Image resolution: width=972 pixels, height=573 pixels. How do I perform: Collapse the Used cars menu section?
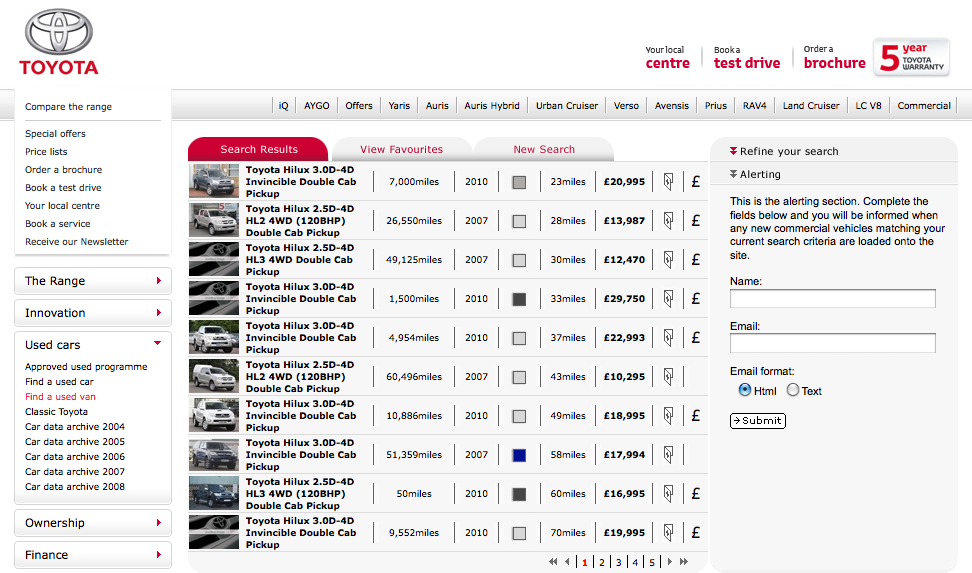[93, 345]
